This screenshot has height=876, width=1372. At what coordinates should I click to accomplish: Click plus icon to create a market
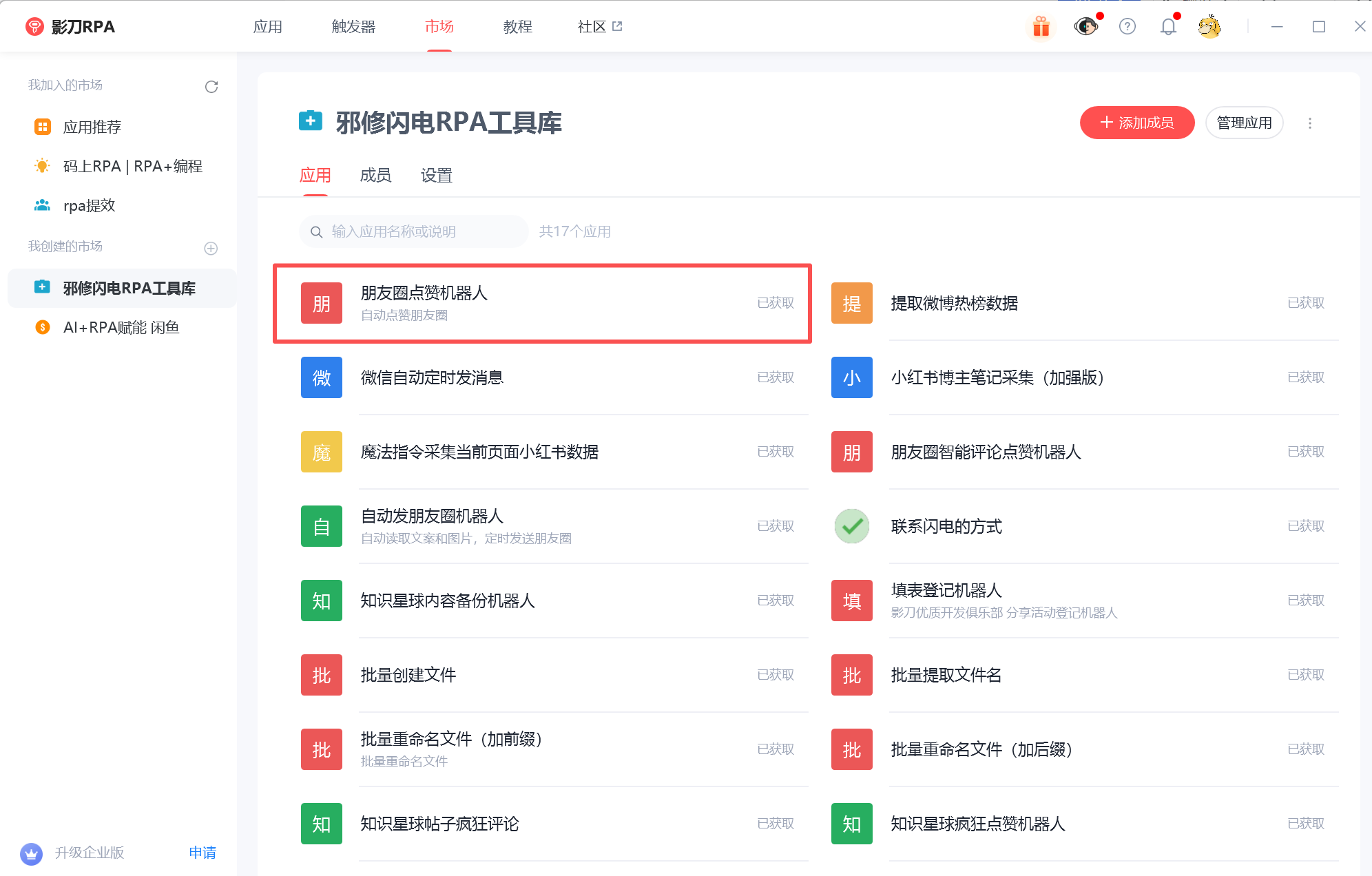click(211, 248)
